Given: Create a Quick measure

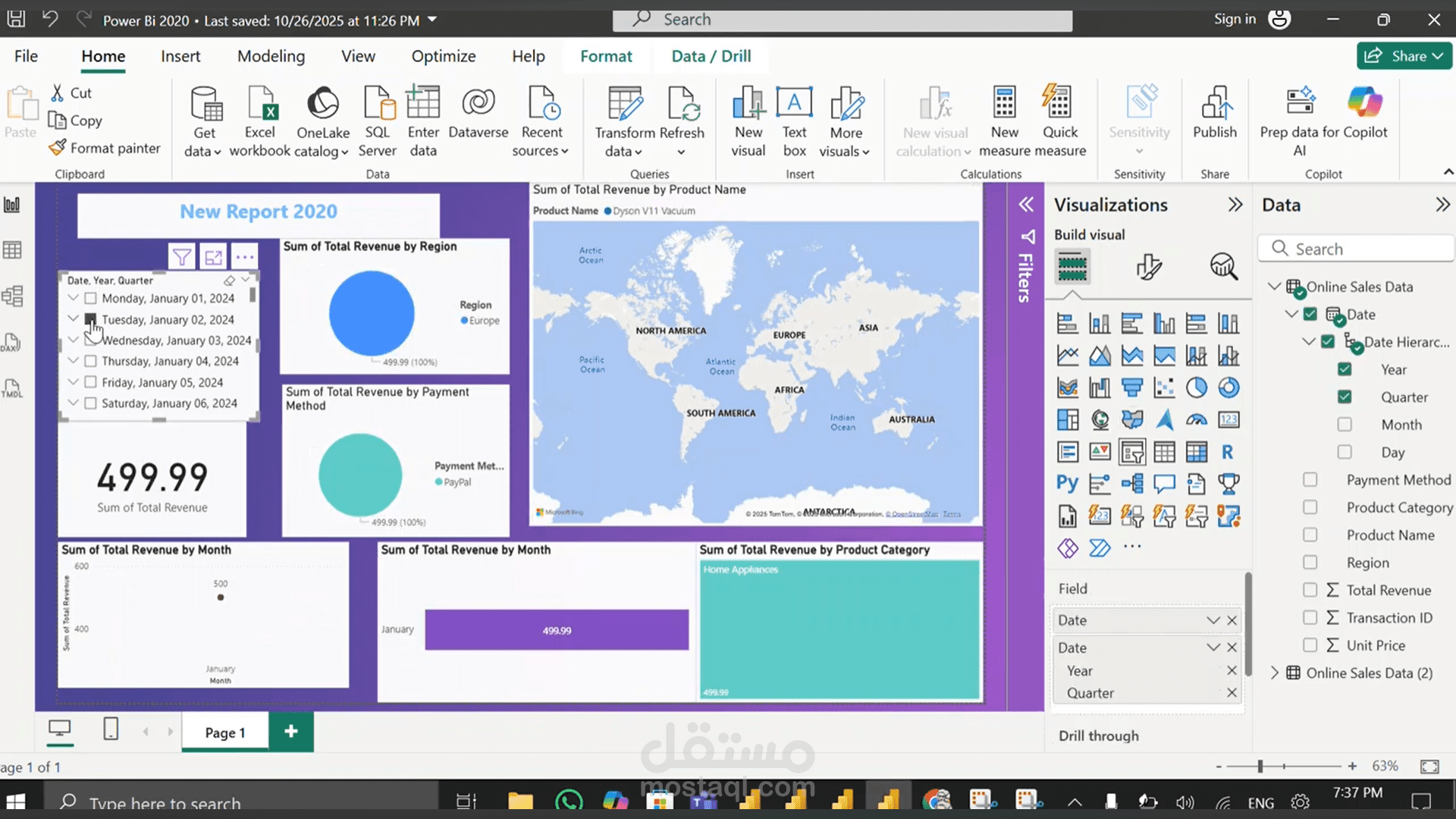Looking at the screenshot, I should 1059,121.
